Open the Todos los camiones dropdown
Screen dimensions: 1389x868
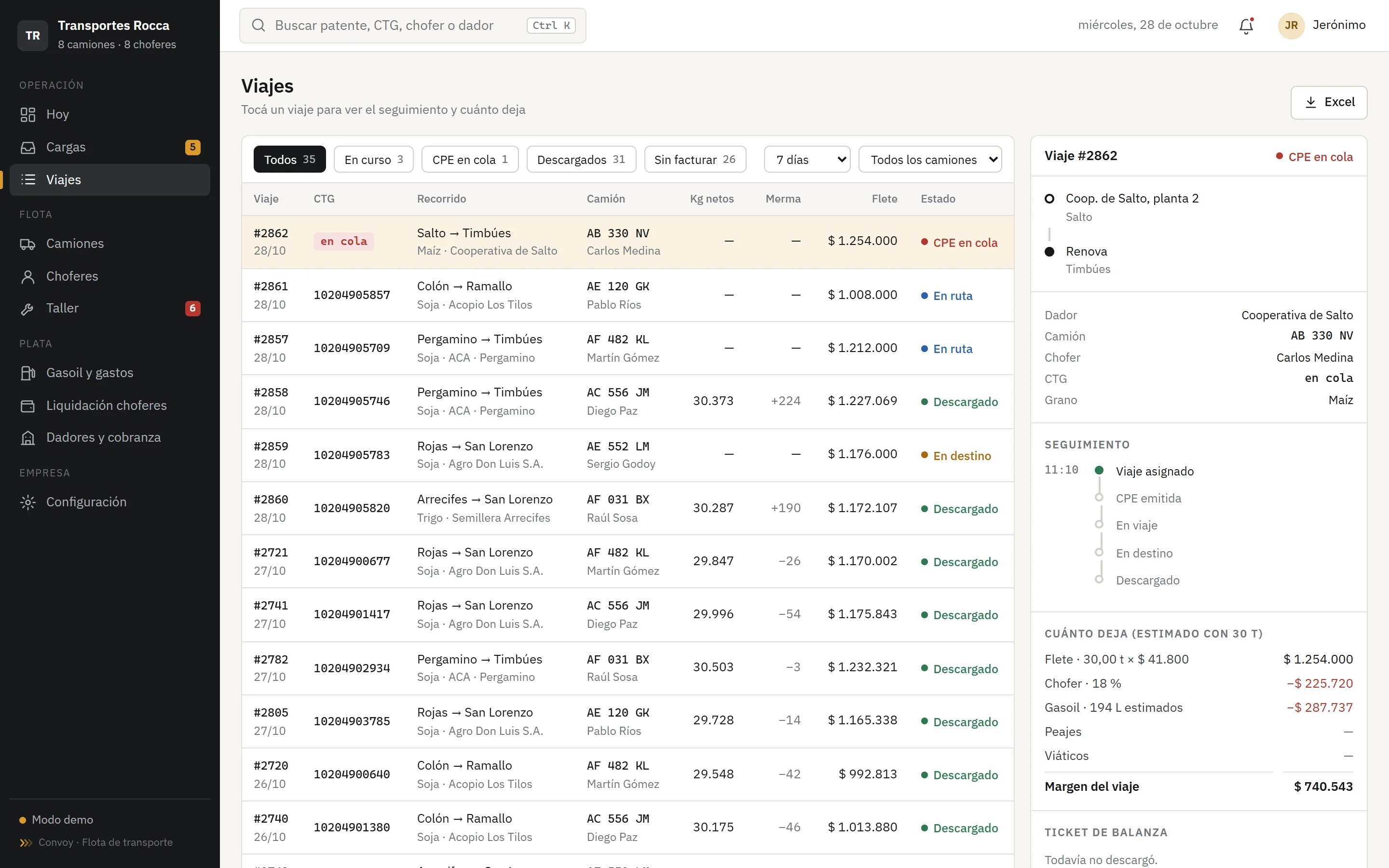click(930, 160)
